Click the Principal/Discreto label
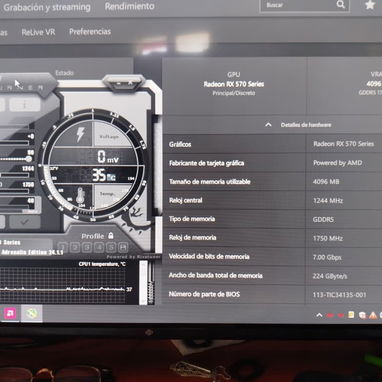382x382 pixels. point(234,93)
